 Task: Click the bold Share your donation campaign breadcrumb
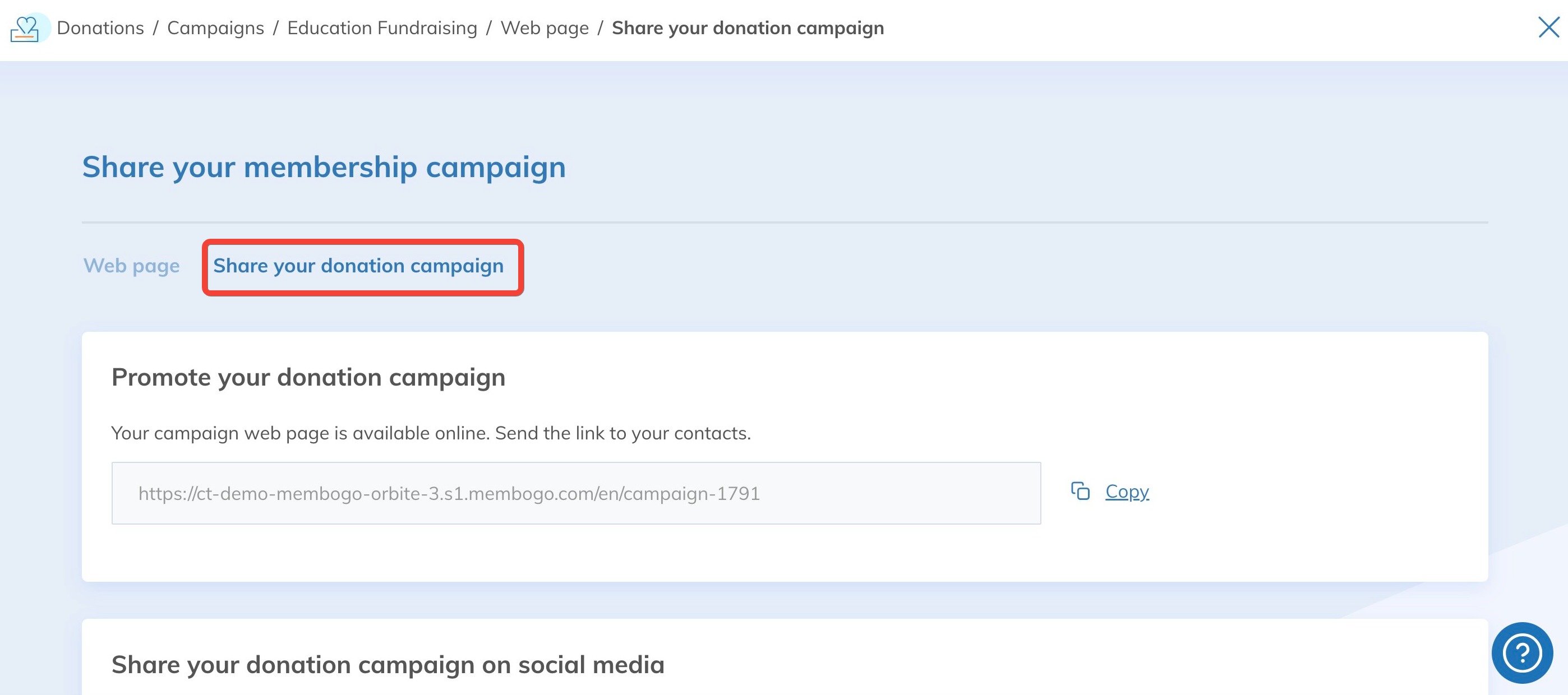pyautogui.click(x=748, y=28)
